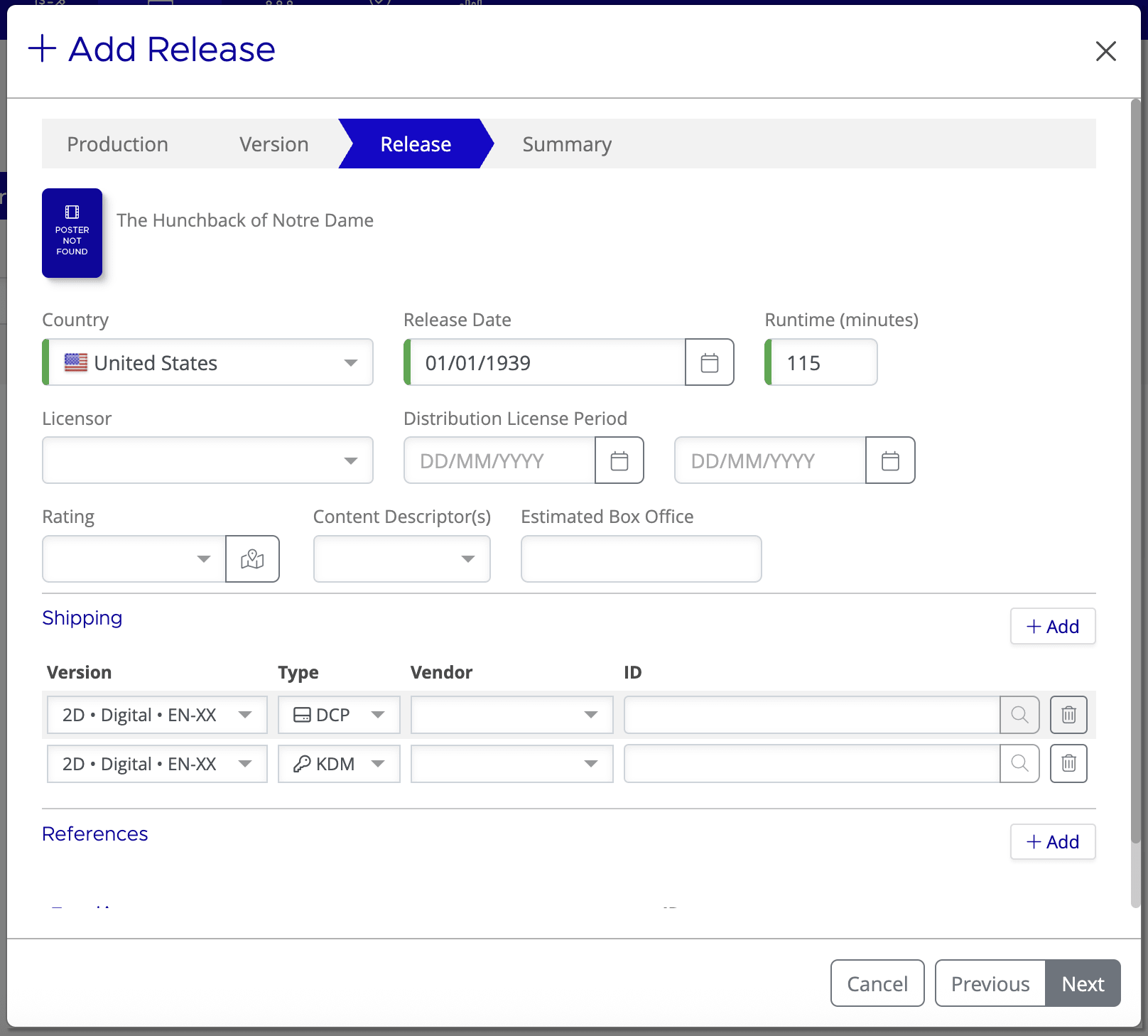Open the license period start date calendar
This screenshot has height=1036, width=1148.
tap(619, 460)
